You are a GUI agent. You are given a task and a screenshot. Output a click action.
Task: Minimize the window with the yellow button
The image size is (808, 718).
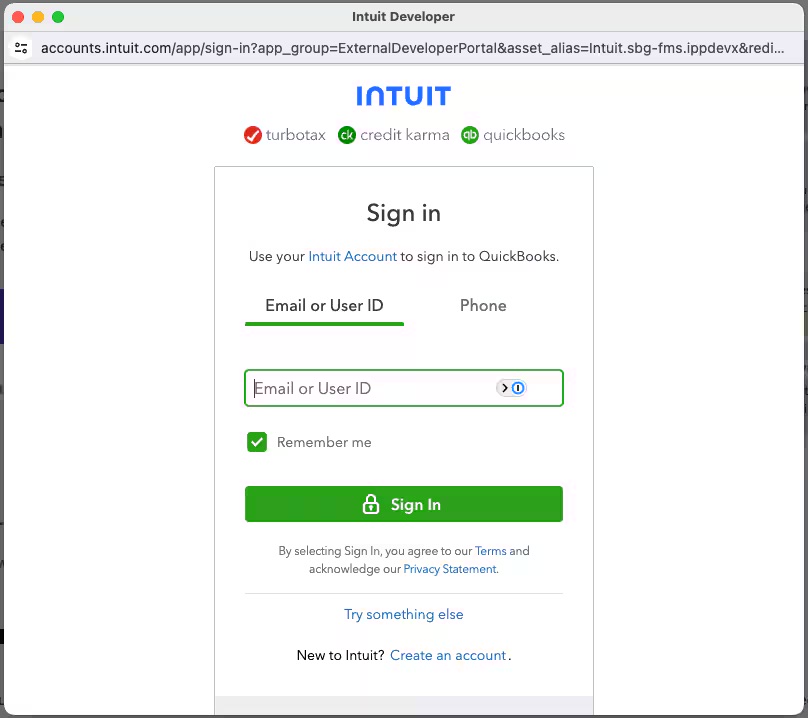(38, 17)
